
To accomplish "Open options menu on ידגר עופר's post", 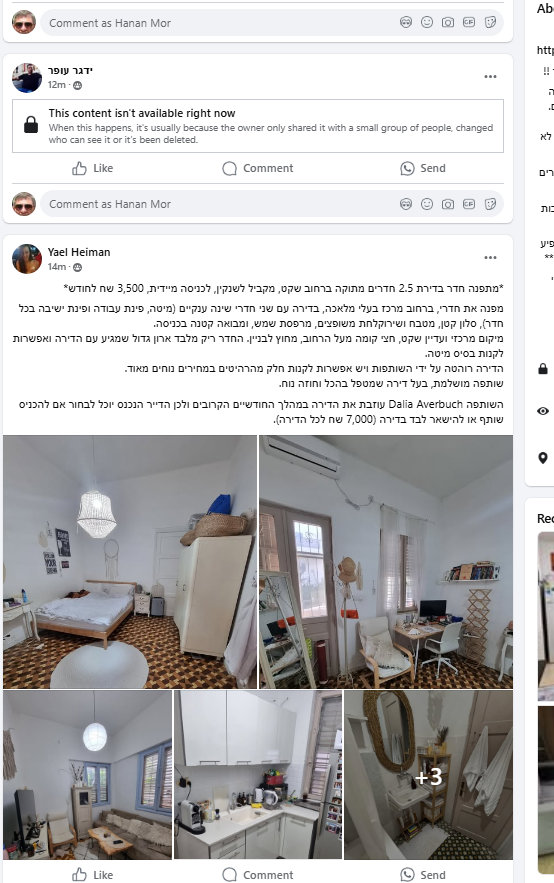I will (490, 76).
